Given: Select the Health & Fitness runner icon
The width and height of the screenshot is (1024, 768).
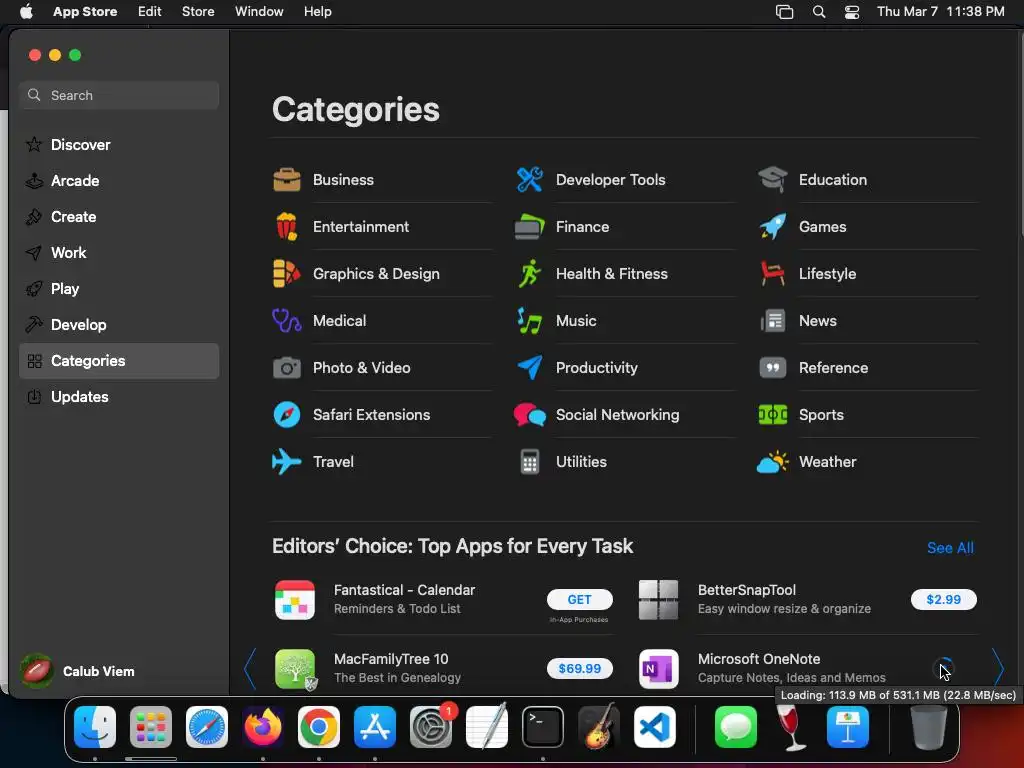Looking at the screenshot, I should 530,274.
